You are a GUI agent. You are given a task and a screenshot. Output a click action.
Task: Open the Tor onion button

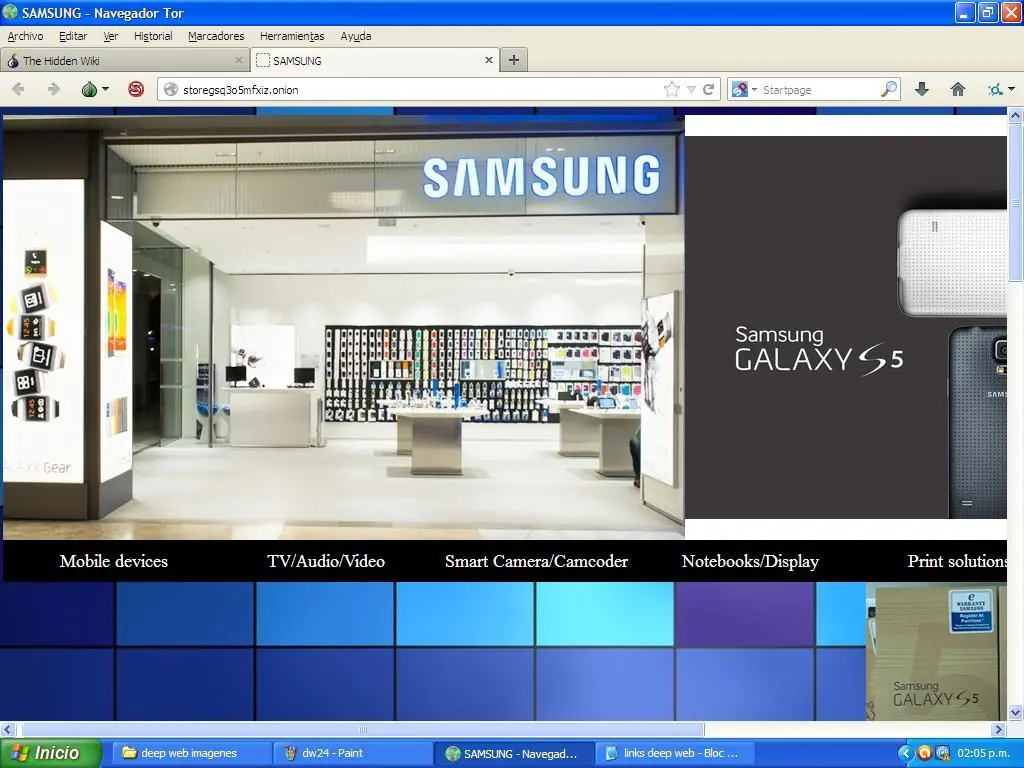(89, 89)
